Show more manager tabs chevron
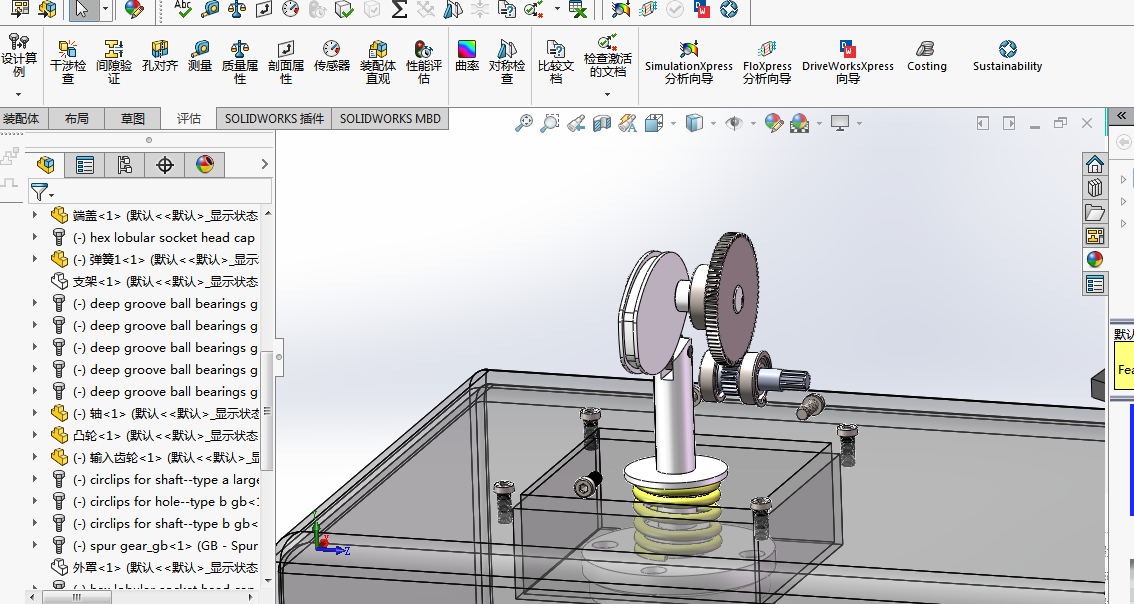 [265, 164]
